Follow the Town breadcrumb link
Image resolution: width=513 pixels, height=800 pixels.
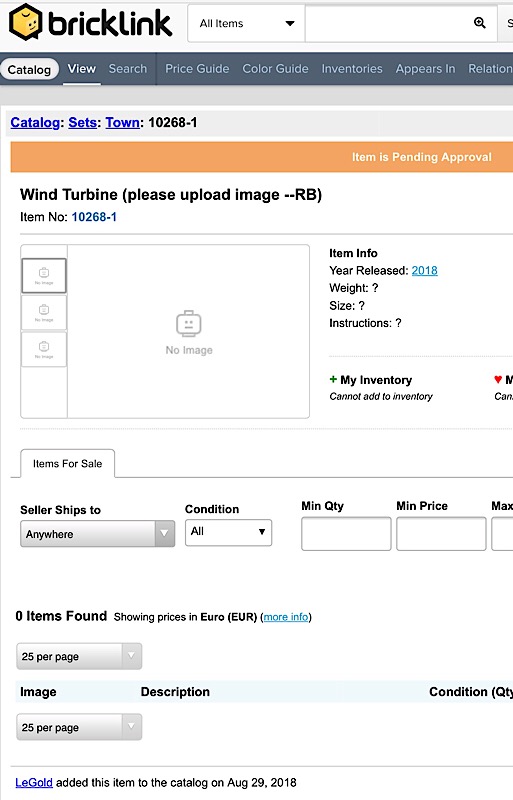click(123, 122)
